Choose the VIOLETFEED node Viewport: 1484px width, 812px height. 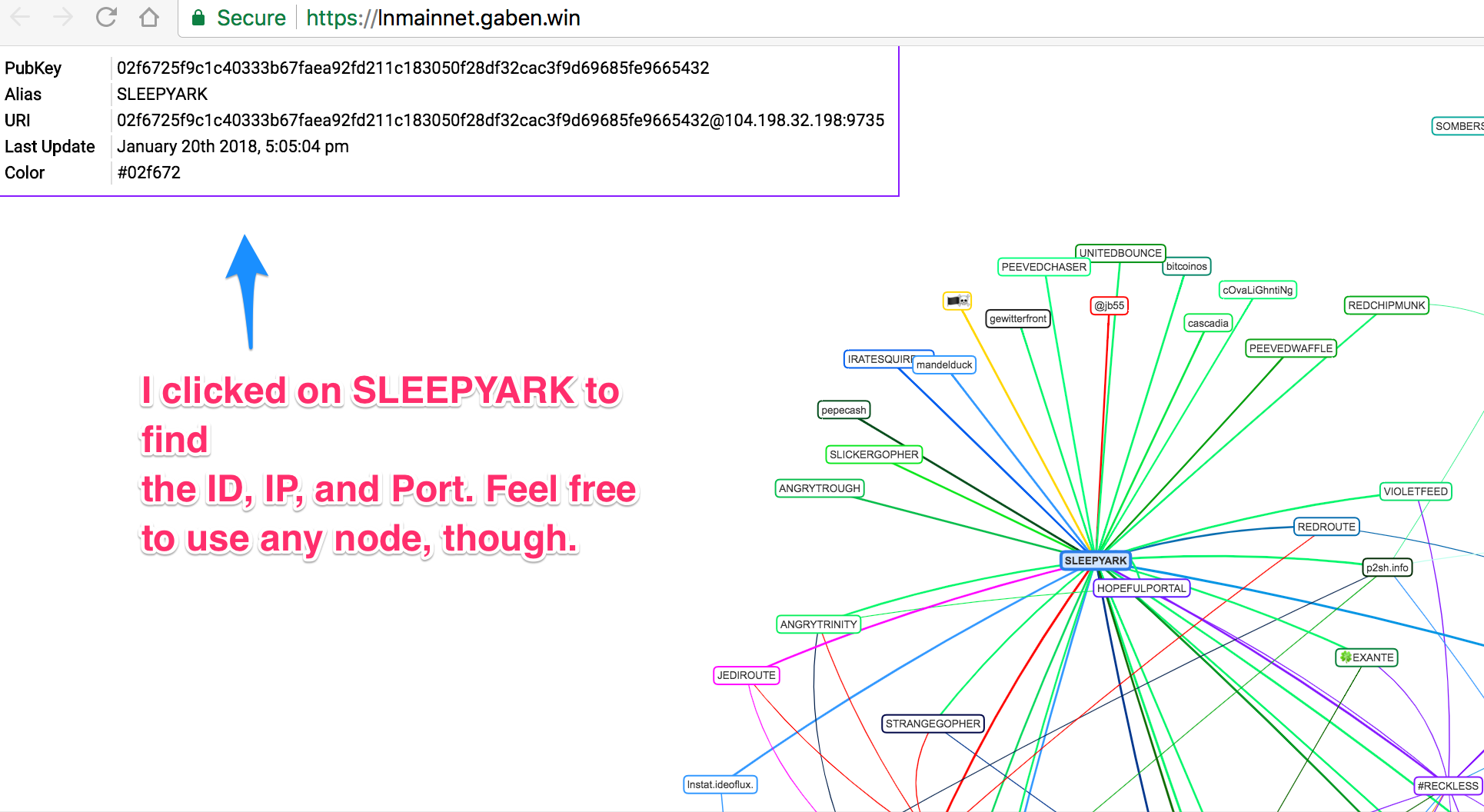[1416, 491]
